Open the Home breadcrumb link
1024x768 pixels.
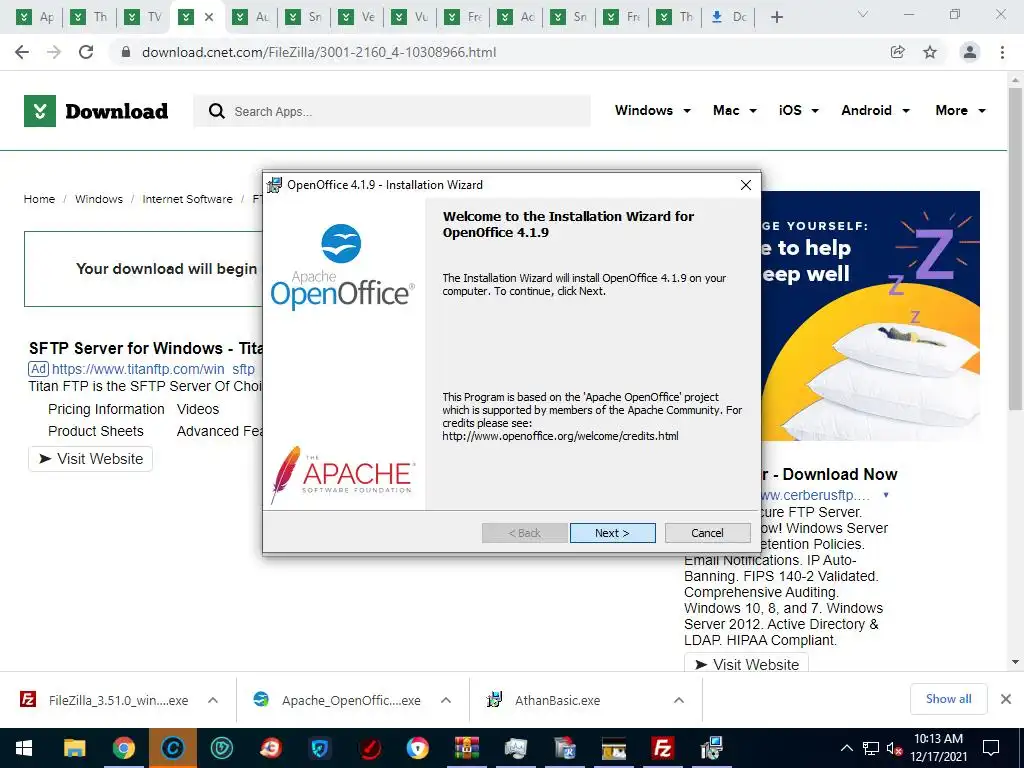click(x=39, y=199)
